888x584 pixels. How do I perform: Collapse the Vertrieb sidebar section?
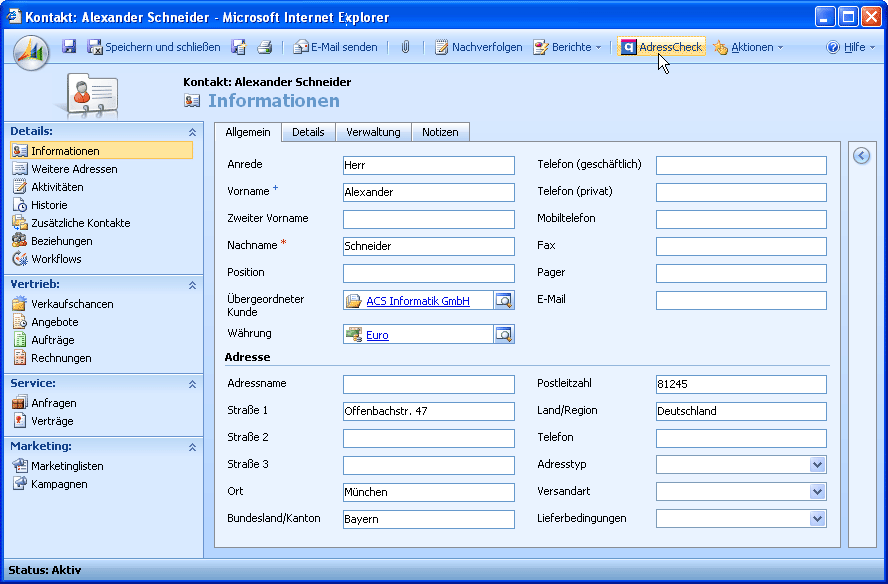(193, 285)
